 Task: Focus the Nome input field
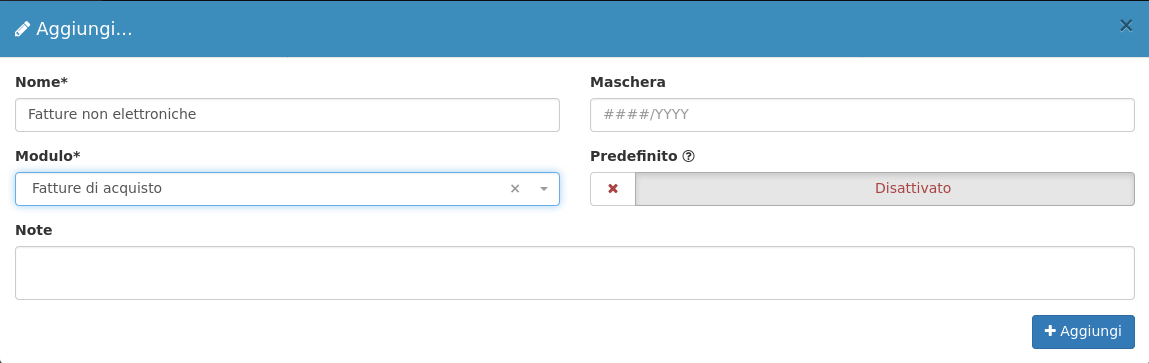[287, 114]
